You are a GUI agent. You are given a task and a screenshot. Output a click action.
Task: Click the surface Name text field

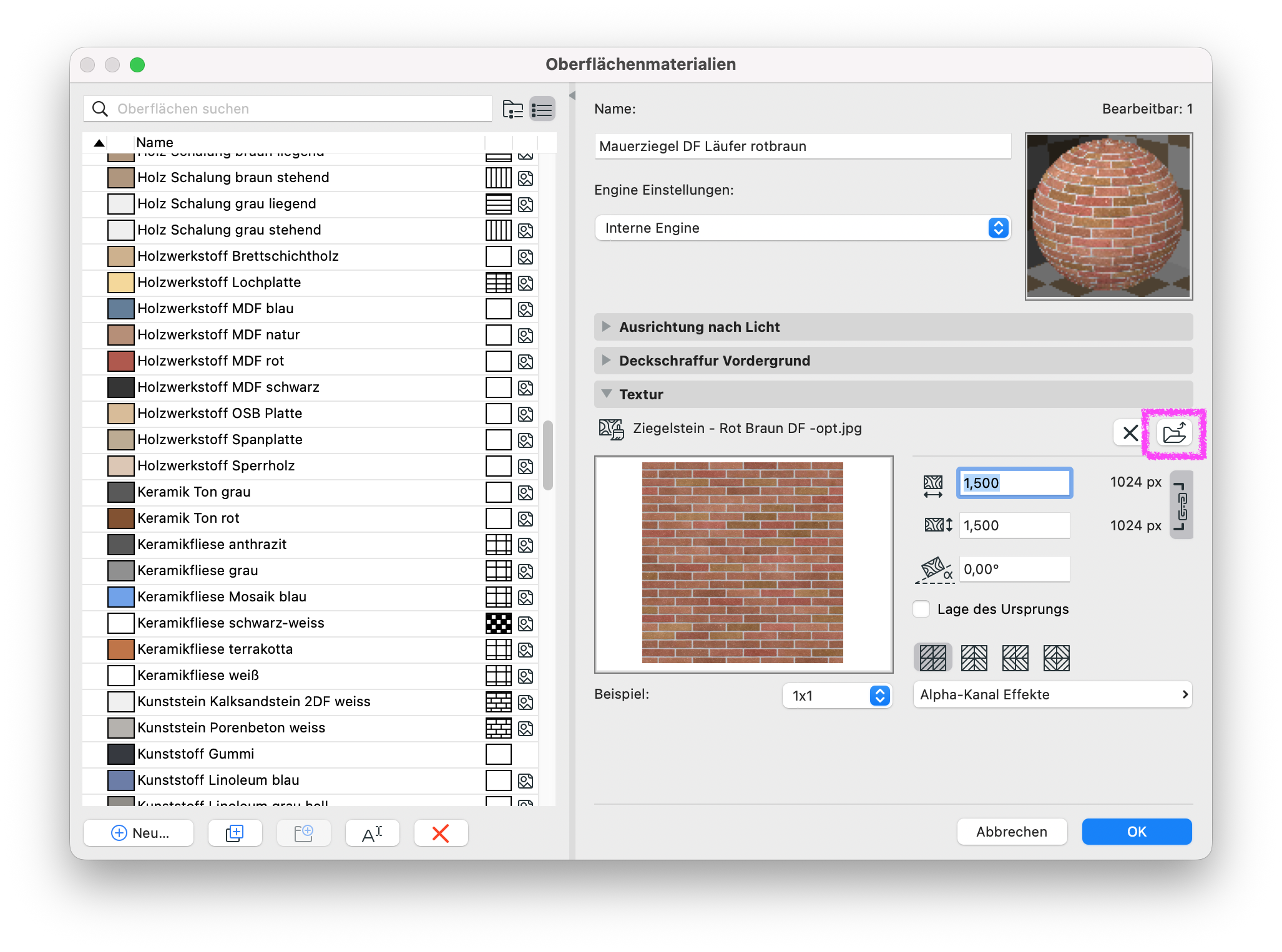point(803,147)
